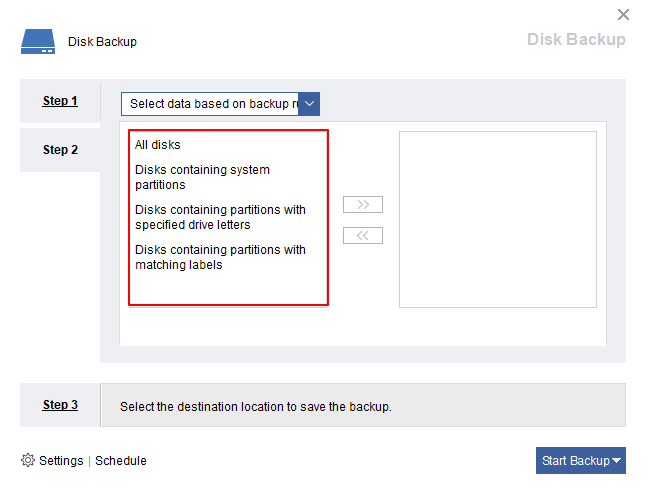
Task: Click the destination location bar in Step 3
Action: [362, 406]
